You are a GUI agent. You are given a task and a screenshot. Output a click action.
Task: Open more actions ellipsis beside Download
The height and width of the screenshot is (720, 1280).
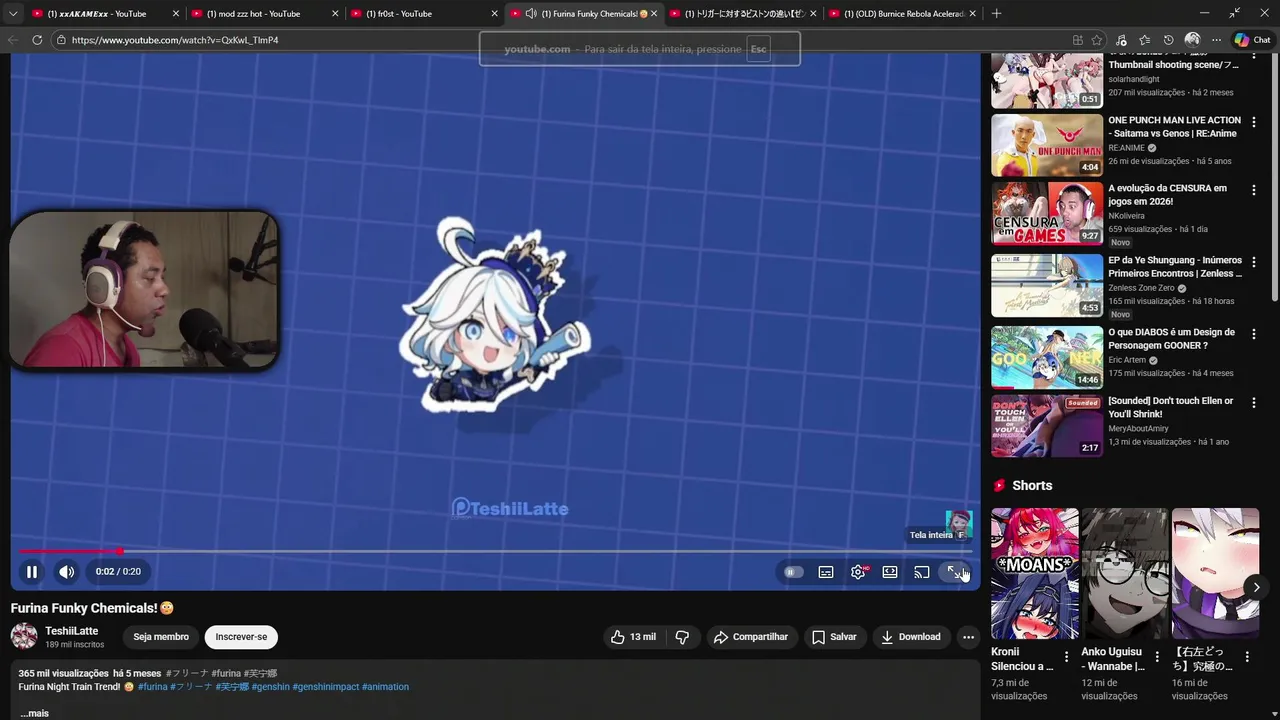968,637
